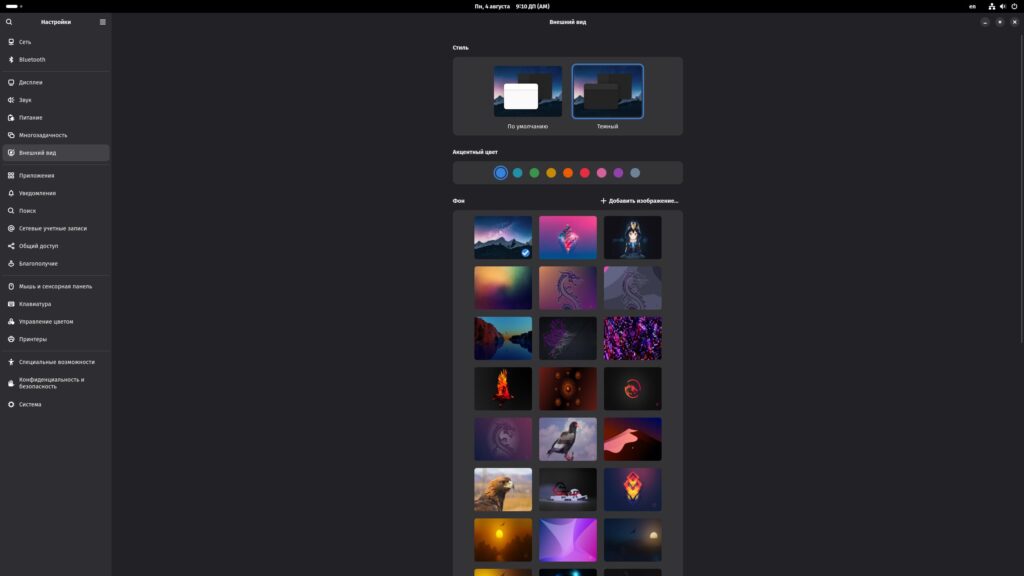Viewport: 1024px width, 576px height.
Task: Click the Система gear icon
Action: 11,405
